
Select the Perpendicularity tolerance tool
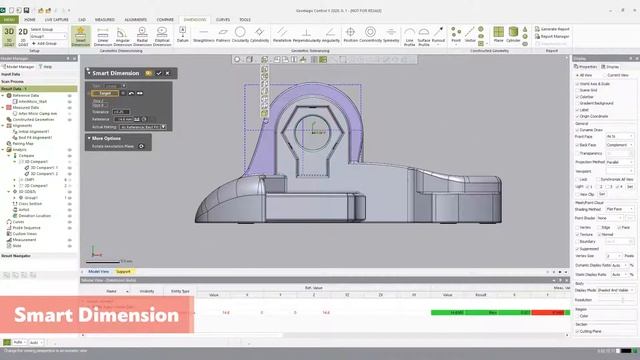307,35
